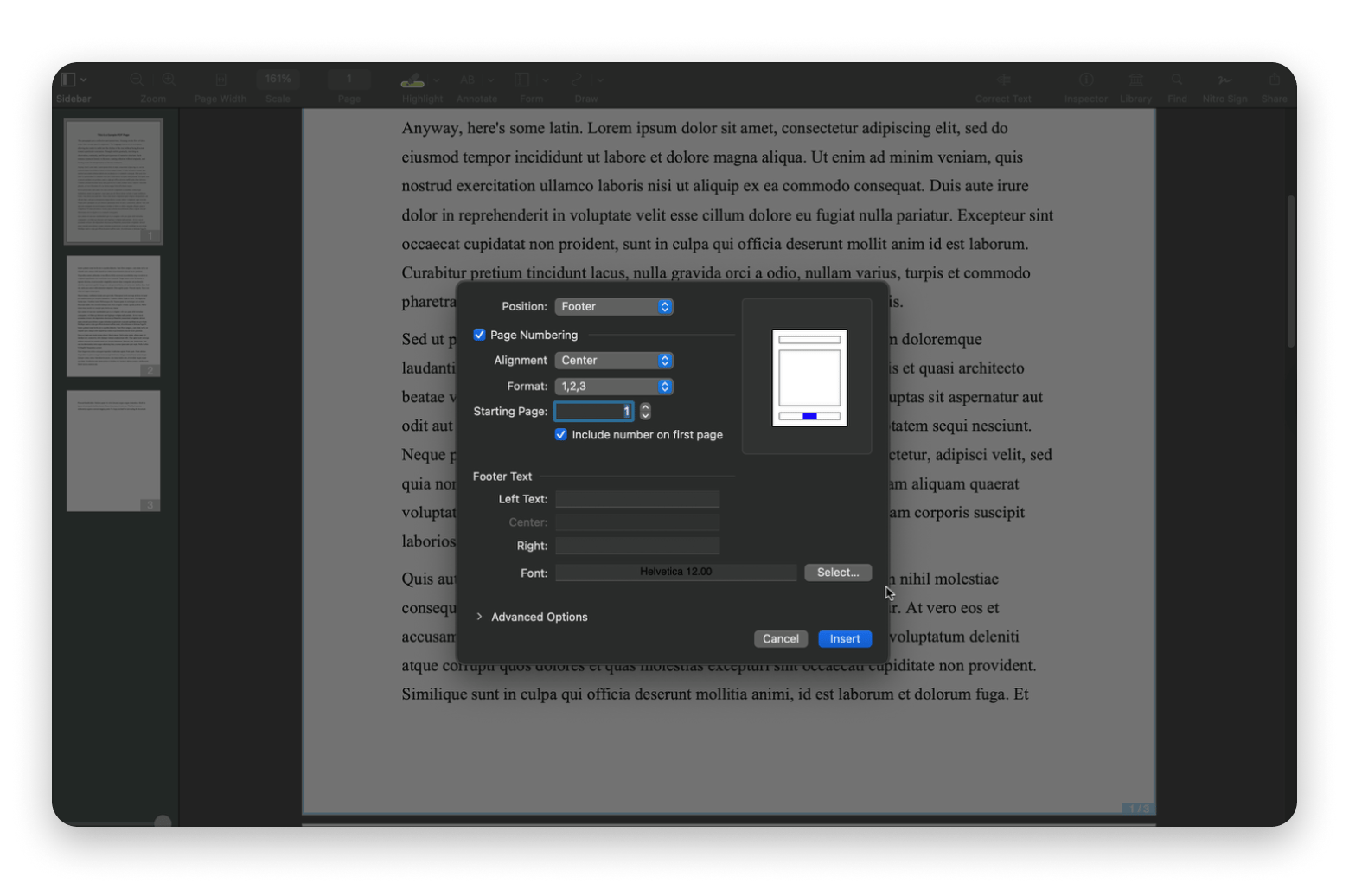Open the page number Format dropdown
The height and width of the screenshot is (896, 1349).
(613, 387)
